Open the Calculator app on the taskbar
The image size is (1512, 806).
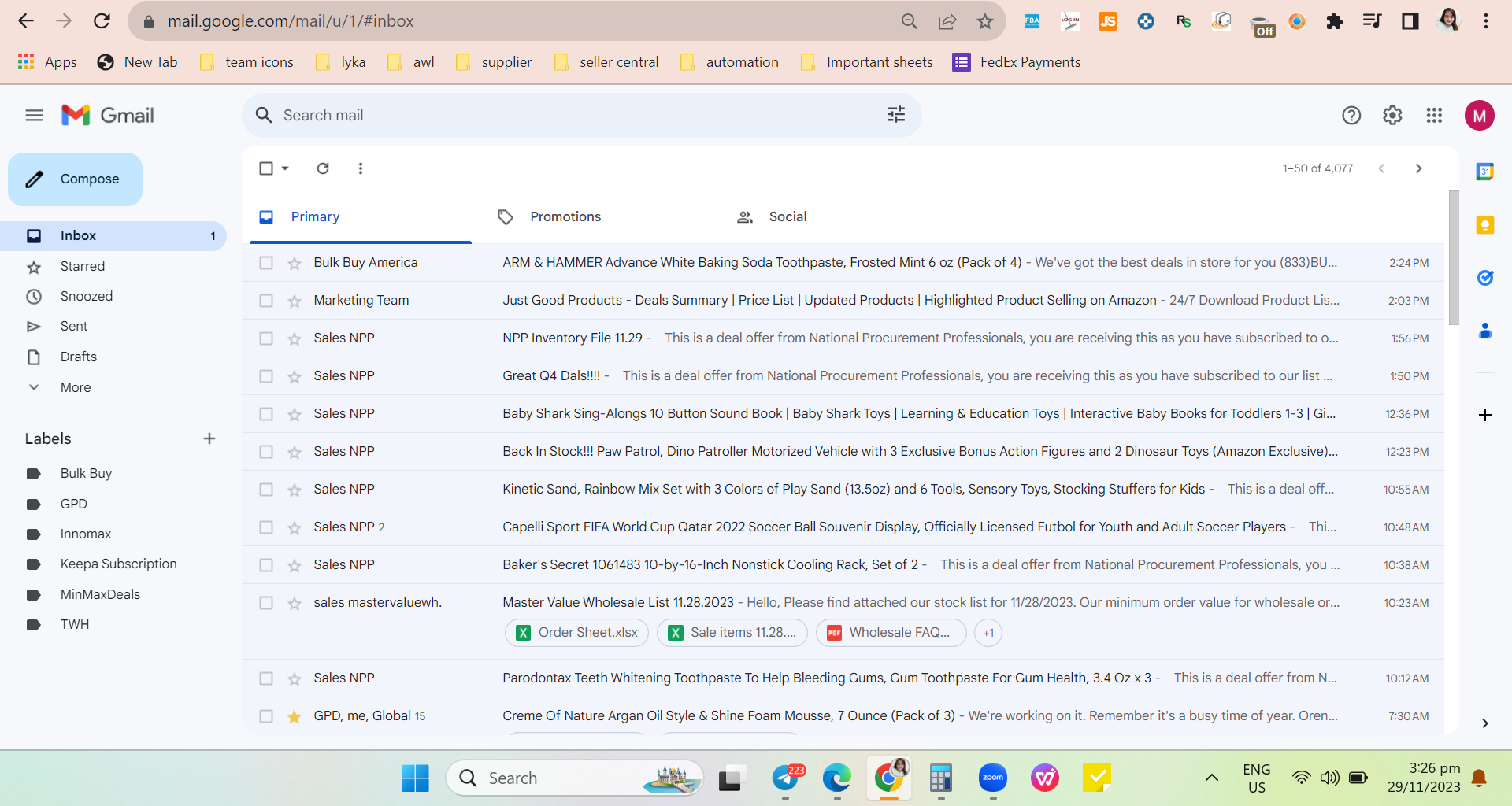tap(941, 778)
